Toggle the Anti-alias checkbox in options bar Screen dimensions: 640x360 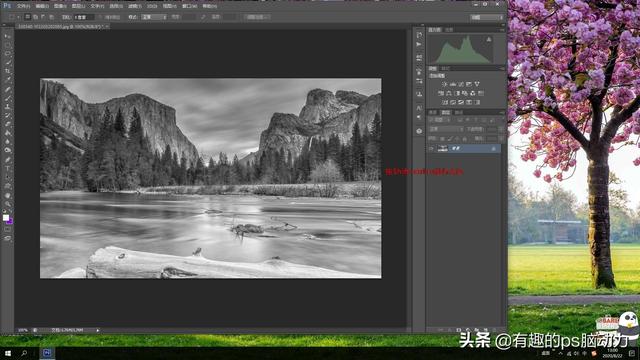coord(101,17)
